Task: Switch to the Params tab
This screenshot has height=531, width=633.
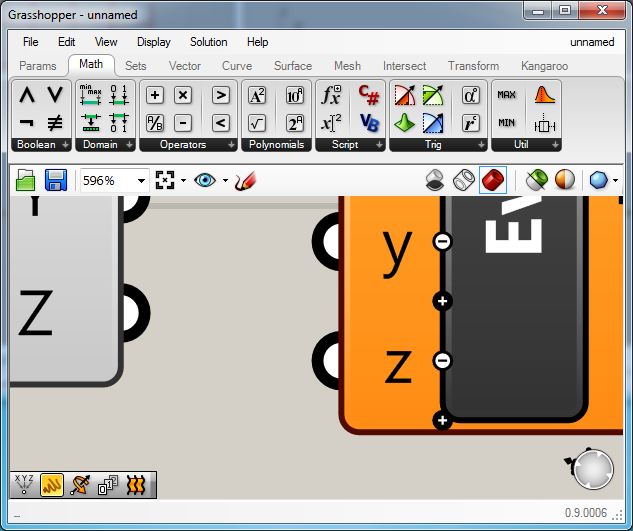Action: [x=38, y=66]
